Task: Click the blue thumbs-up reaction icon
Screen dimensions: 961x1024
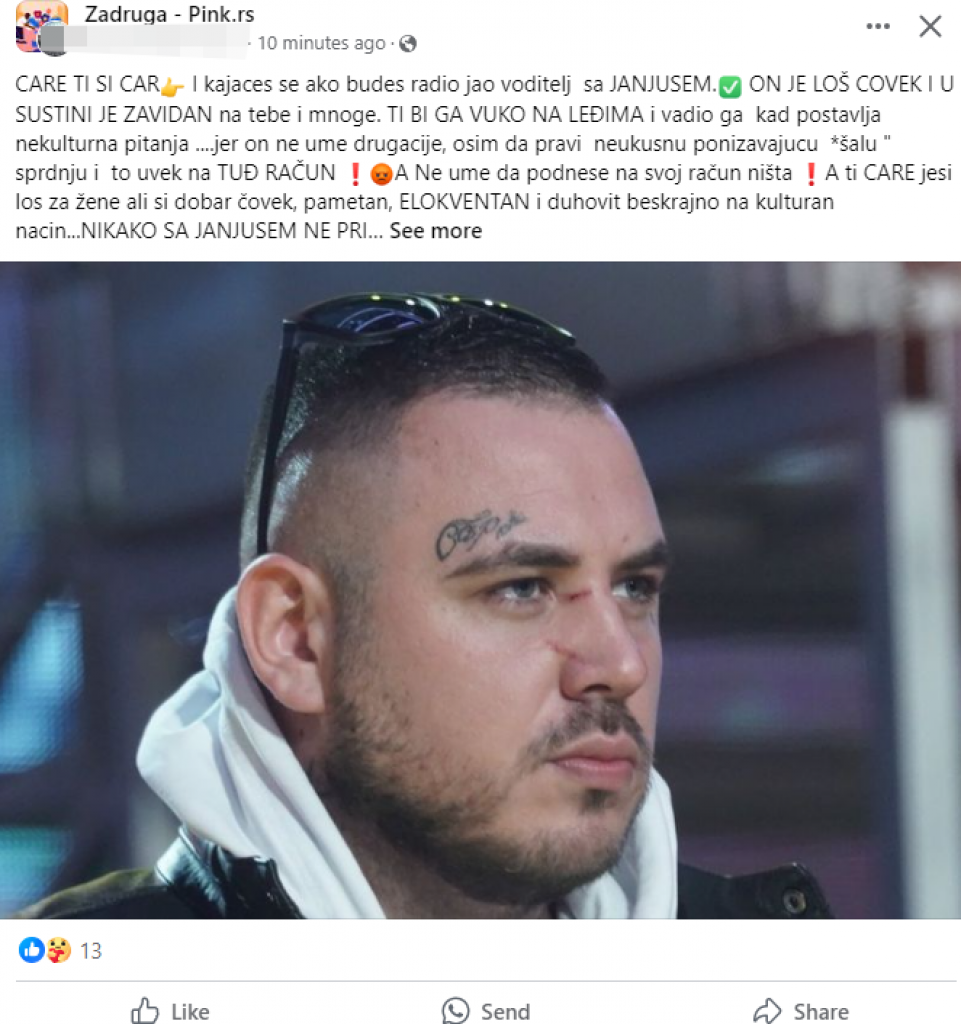Action: [x=31, y=950]
